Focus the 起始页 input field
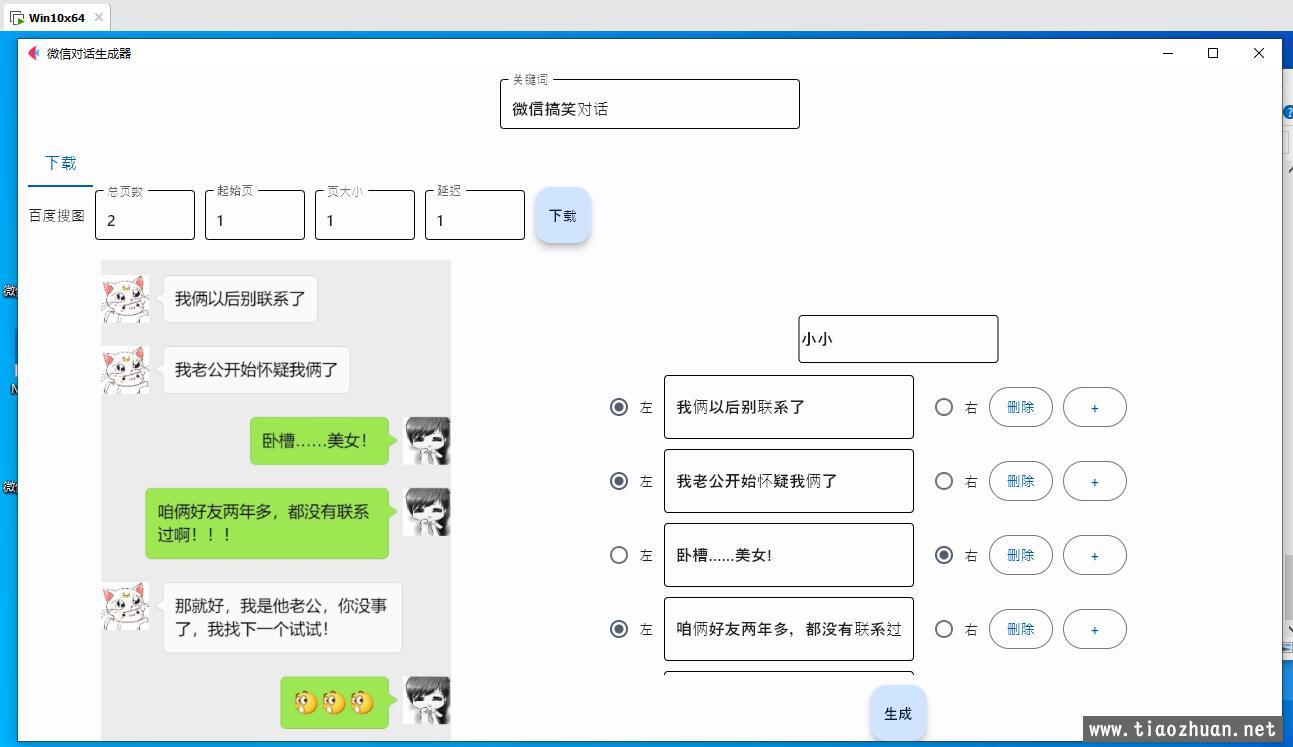1293x747 pixels. coord(255,215)
